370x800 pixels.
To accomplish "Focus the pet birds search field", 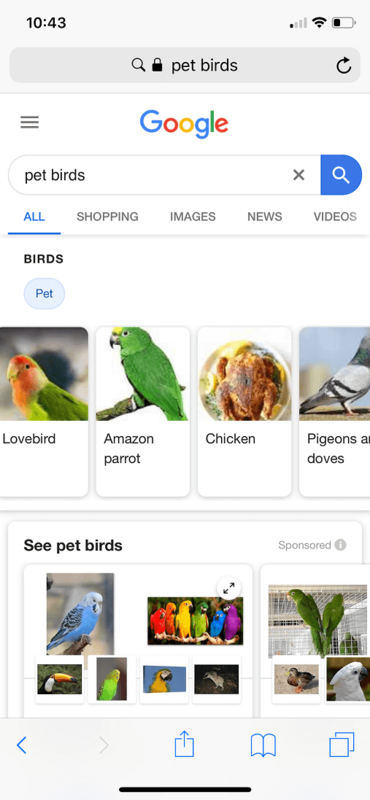I will click(153, 175).
